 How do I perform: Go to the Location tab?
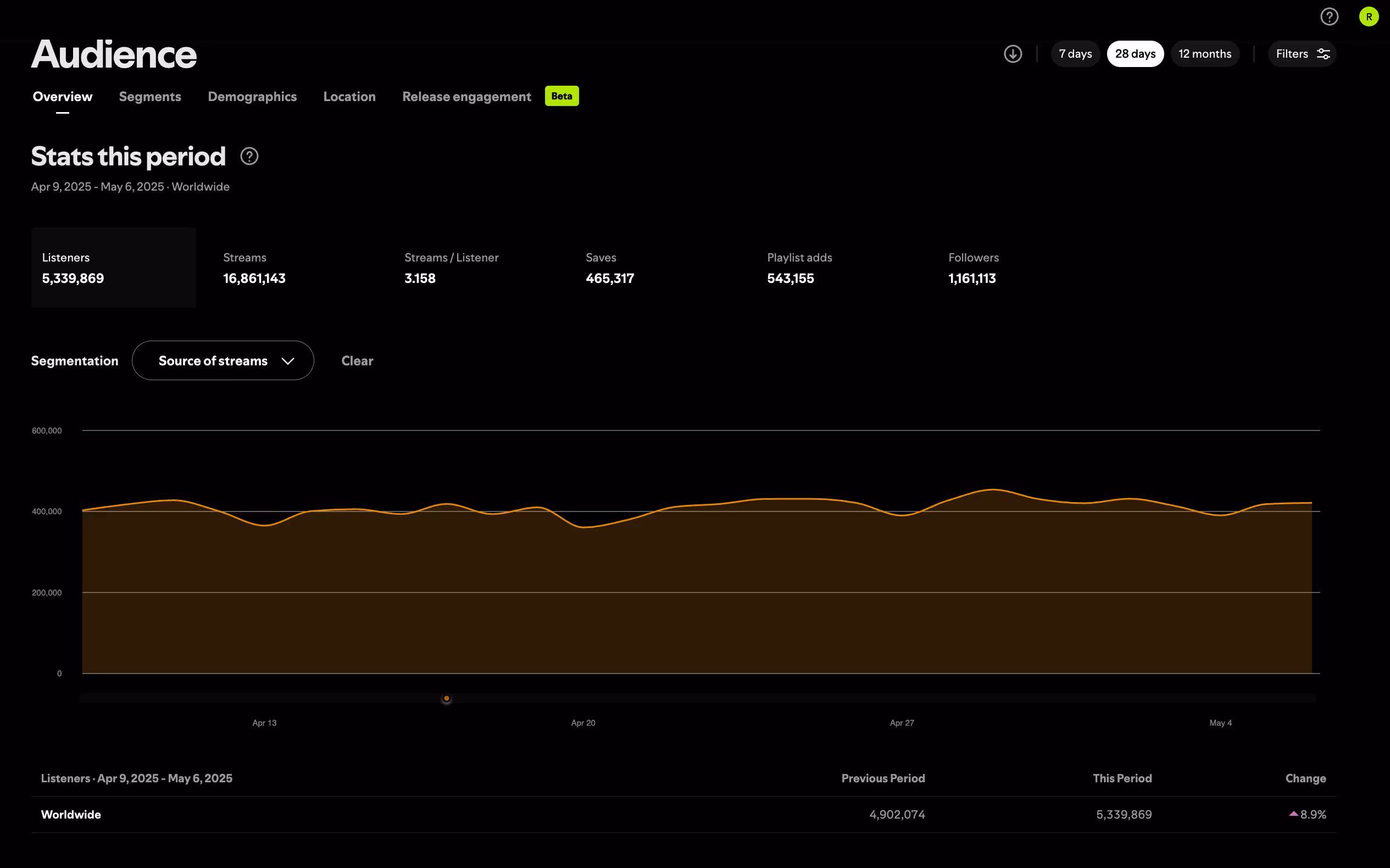pyautogui.click(x=349, y=97)
